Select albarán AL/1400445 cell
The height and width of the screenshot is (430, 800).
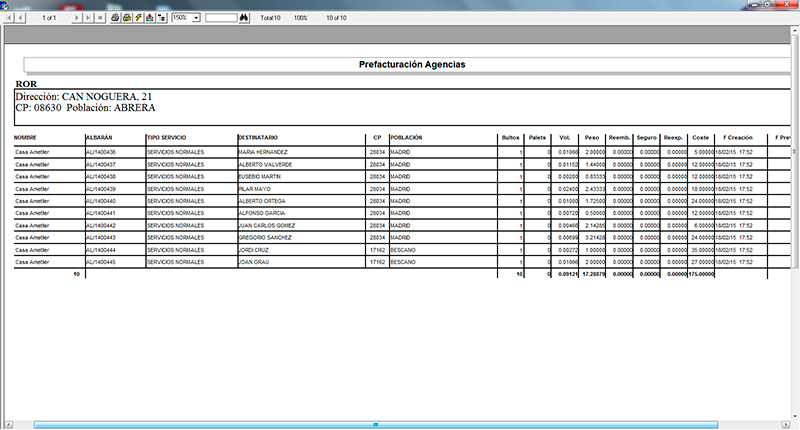coord(101,262)
